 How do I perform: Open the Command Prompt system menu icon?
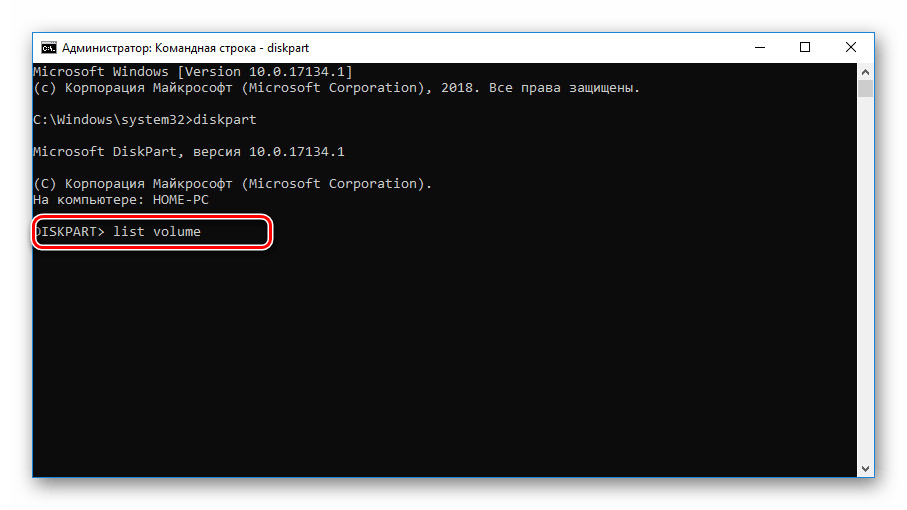48,47
